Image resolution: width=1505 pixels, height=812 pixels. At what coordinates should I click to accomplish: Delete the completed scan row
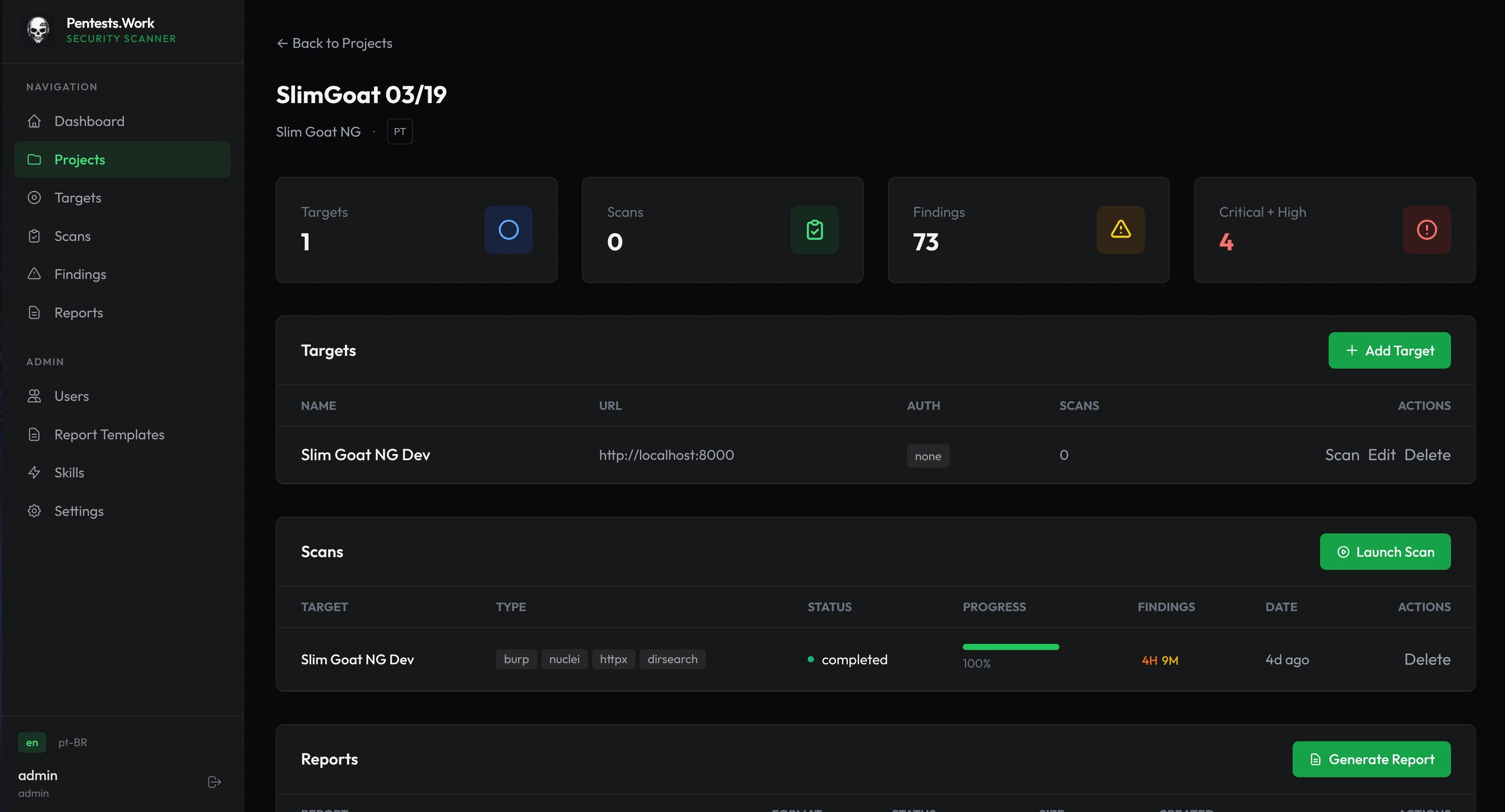coord(1427,659)
